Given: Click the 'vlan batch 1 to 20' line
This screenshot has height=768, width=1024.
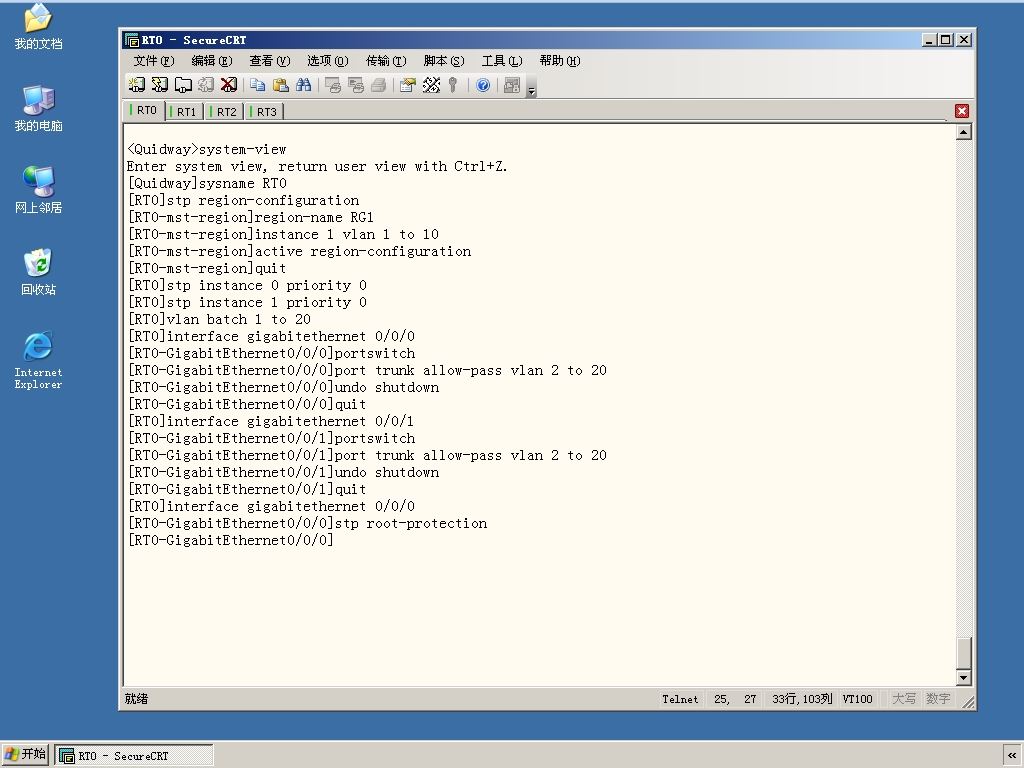Looking at the screenshot, I should click(x=219, y=319).
